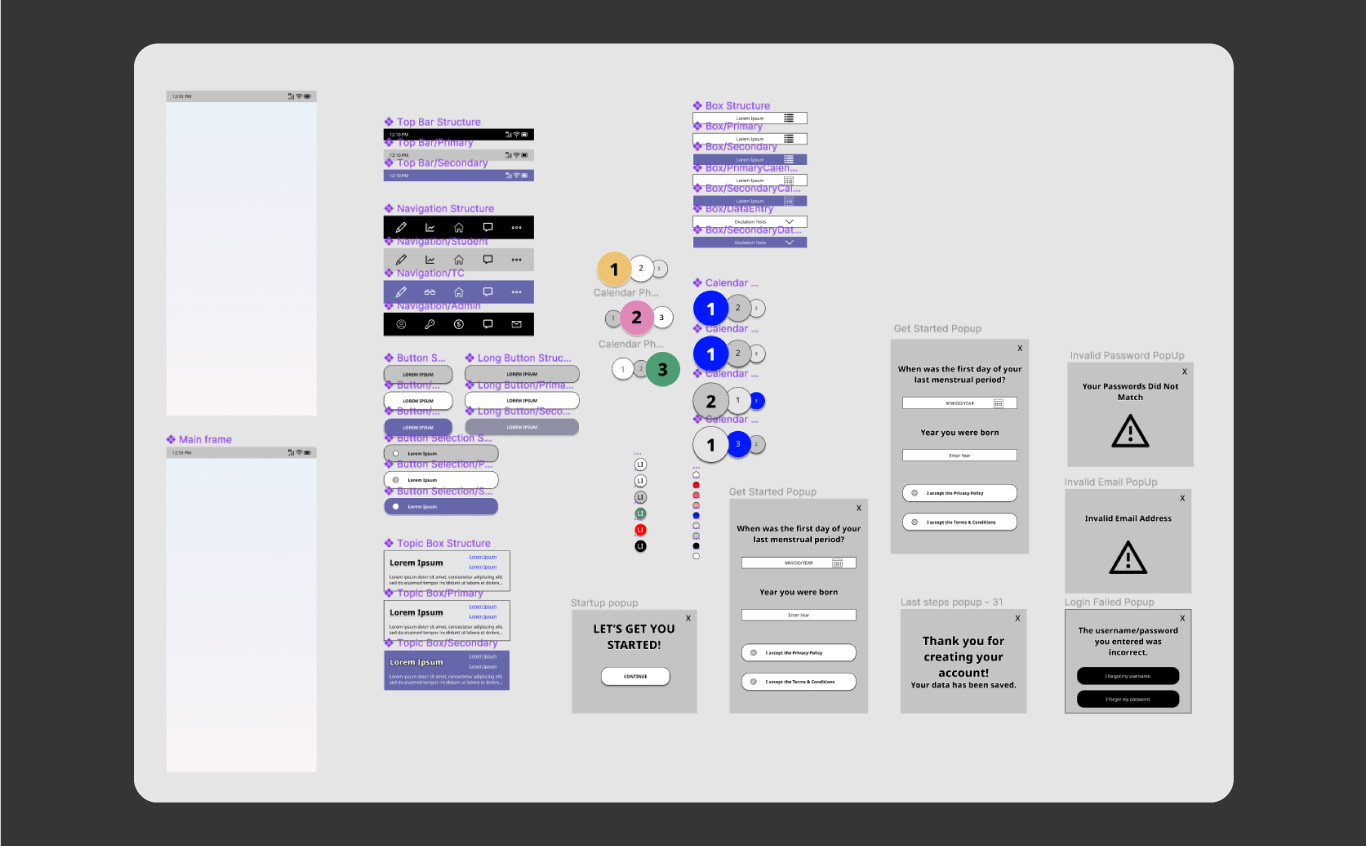Expand the purple Box/SecondaryData dropdown chevron
This screenshot has height=846, width=1366.
[789, 242]
